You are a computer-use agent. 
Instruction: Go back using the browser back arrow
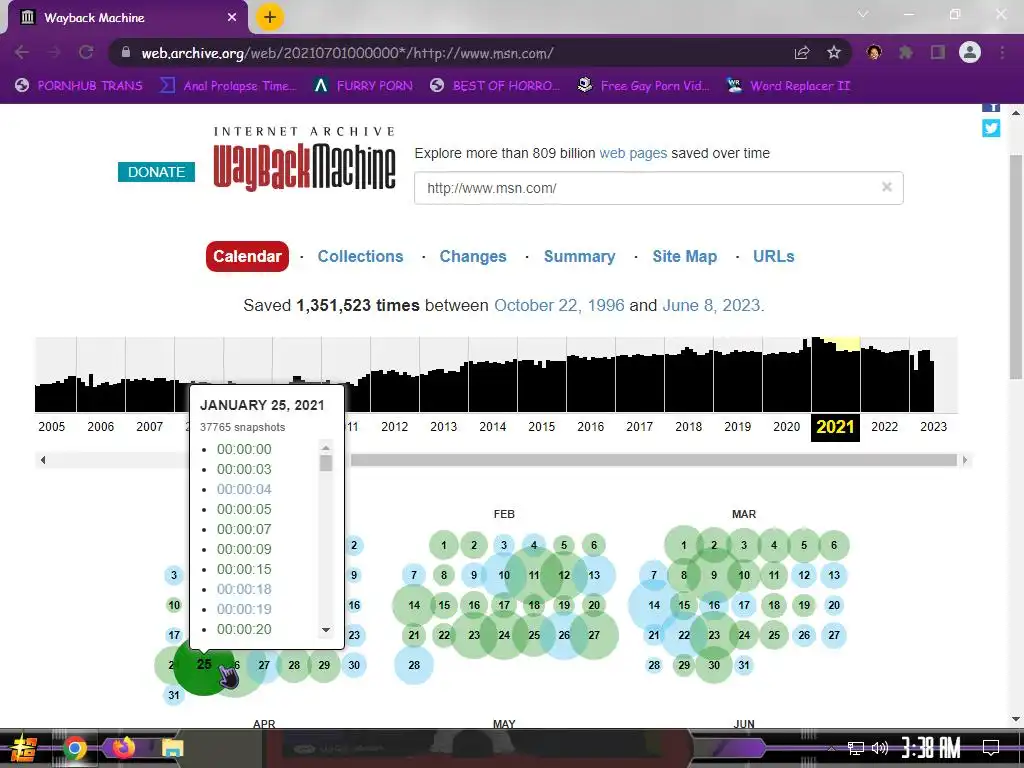[x=22, y=52]
